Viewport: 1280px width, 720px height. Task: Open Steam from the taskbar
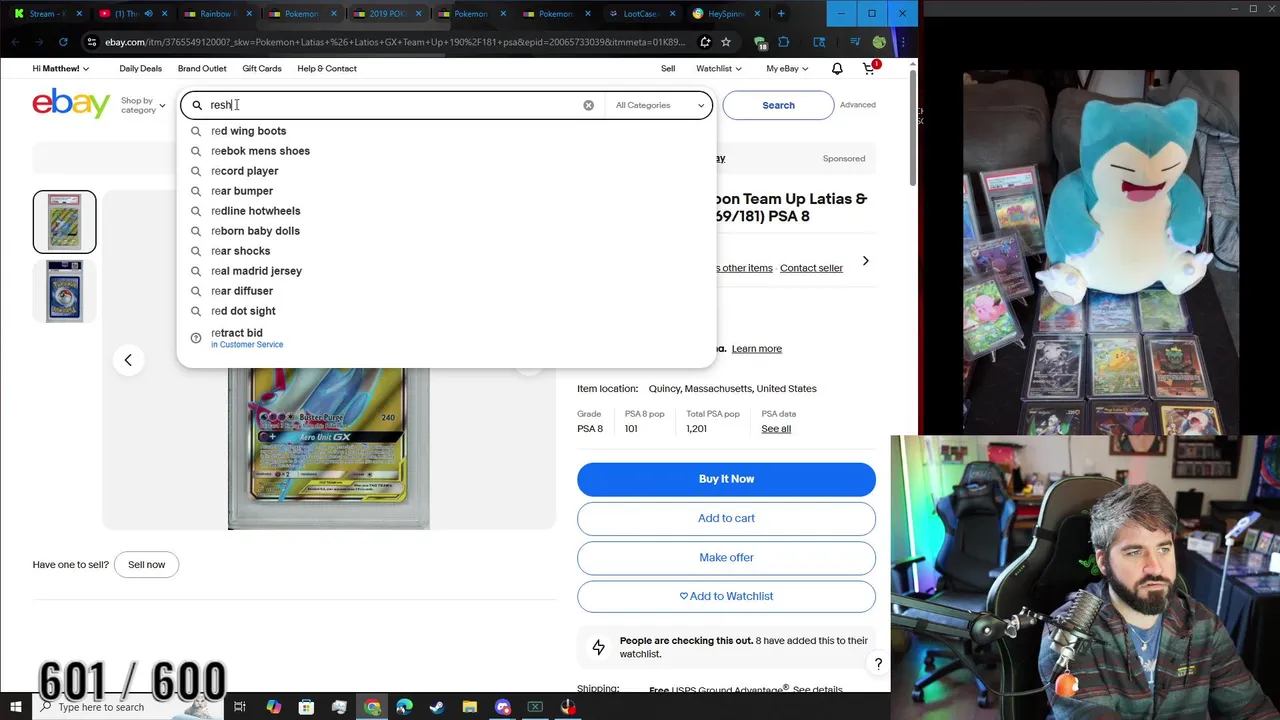437,707
